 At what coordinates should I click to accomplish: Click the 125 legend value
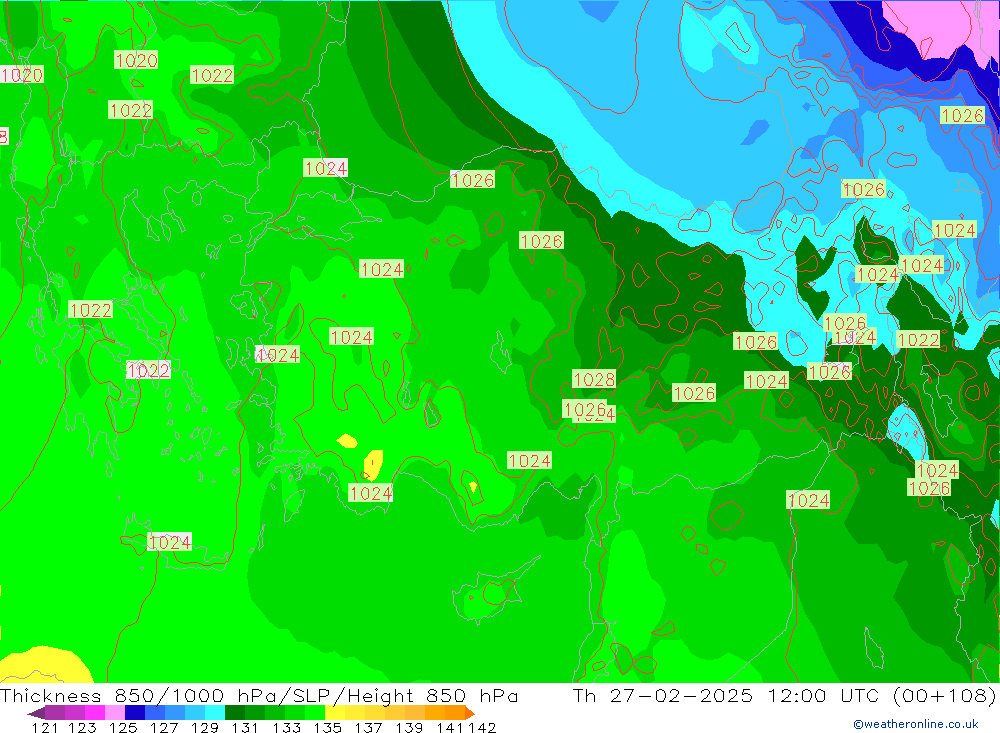click(123, 727)
